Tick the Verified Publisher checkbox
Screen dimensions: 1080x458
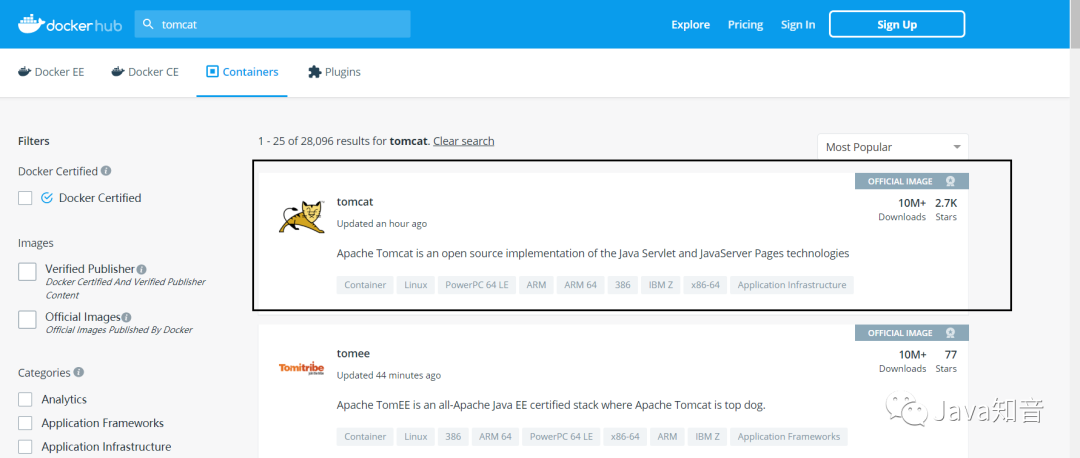pyautogui.click(x=28, y=271)
